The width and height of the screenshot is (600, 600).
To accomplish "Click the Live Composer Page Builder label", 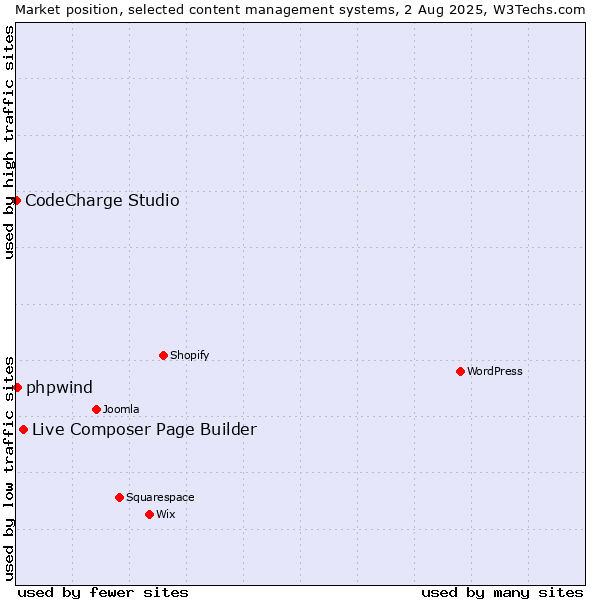I will point(144,430).
